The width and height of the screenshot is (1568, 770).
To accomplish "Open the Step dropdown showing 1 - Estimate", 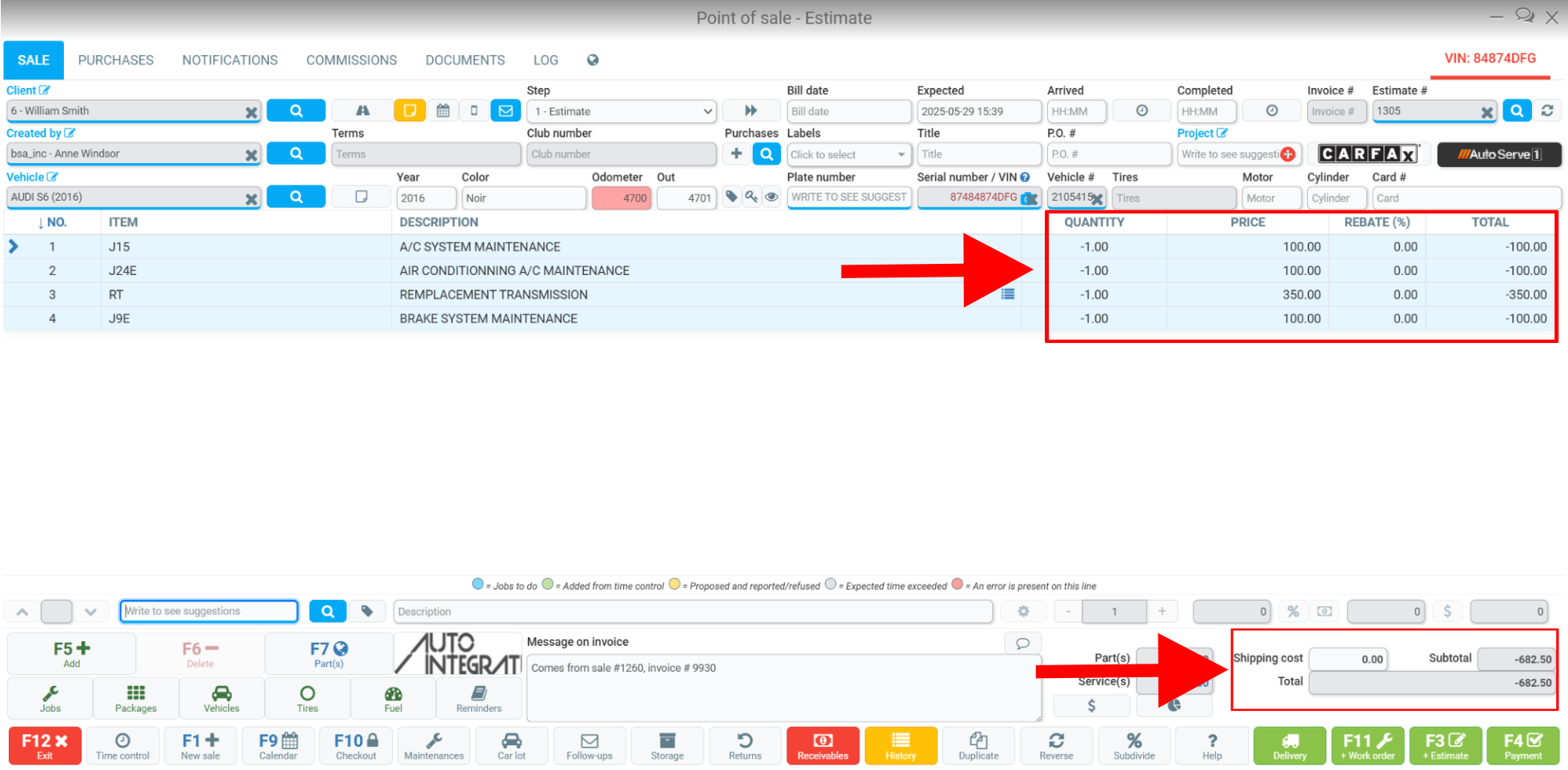I will tap(622, 111).
